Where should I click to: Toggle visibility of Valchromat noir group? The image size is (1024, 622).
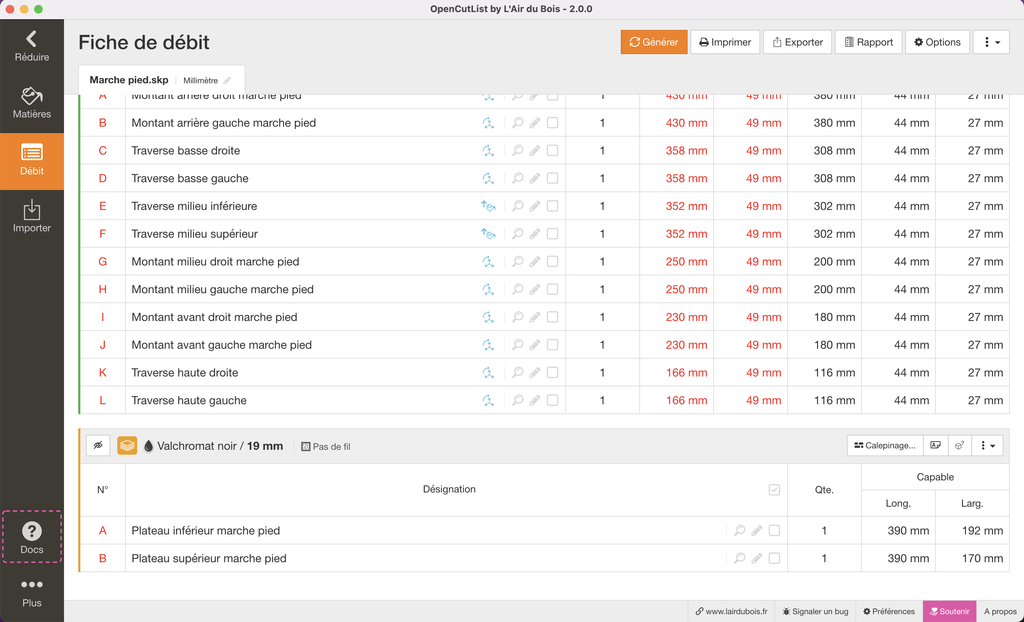coord(98,446)
